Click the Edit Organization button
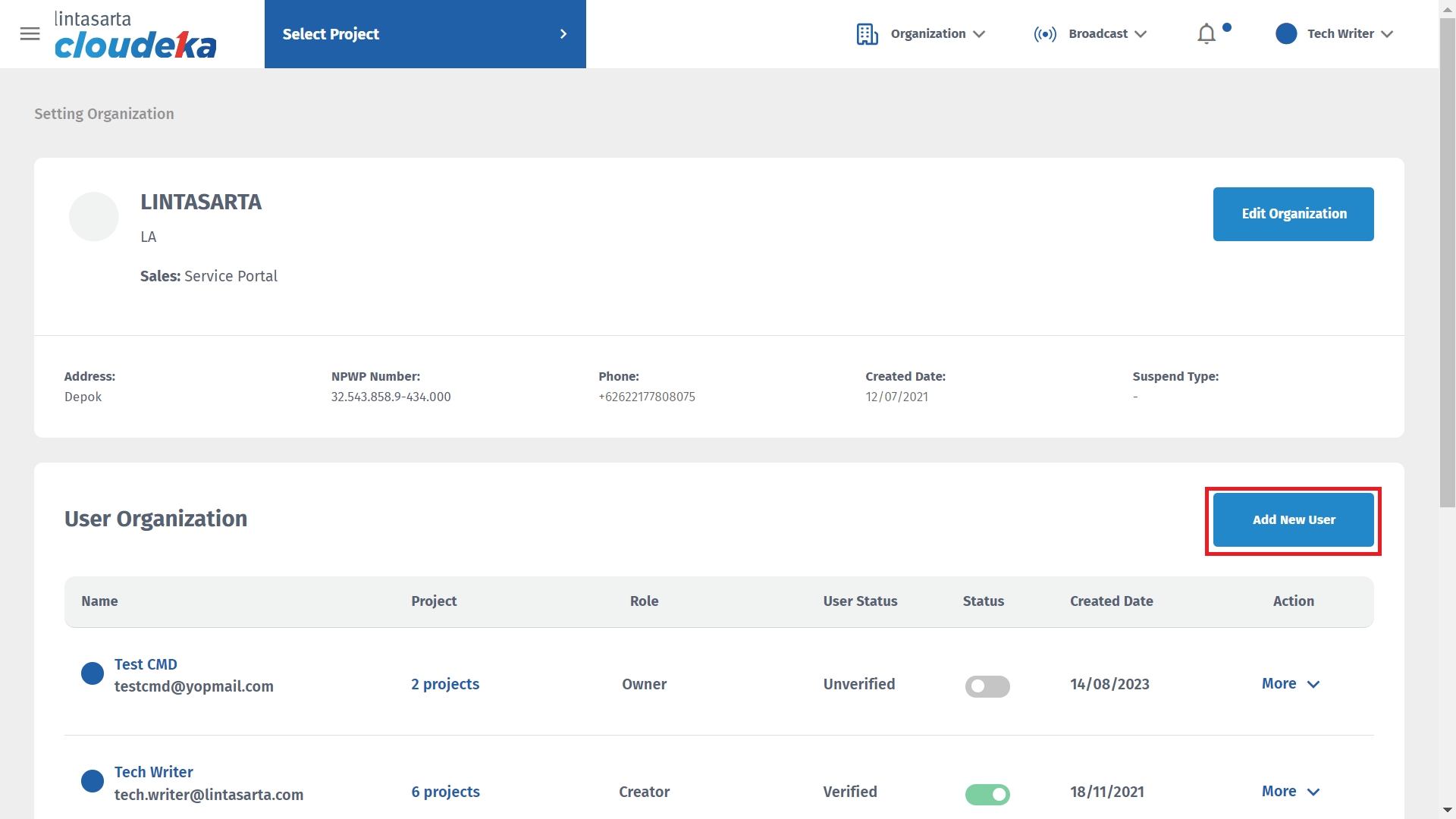The width and height of the screenshot is (1456, 819). point(1293,214)
